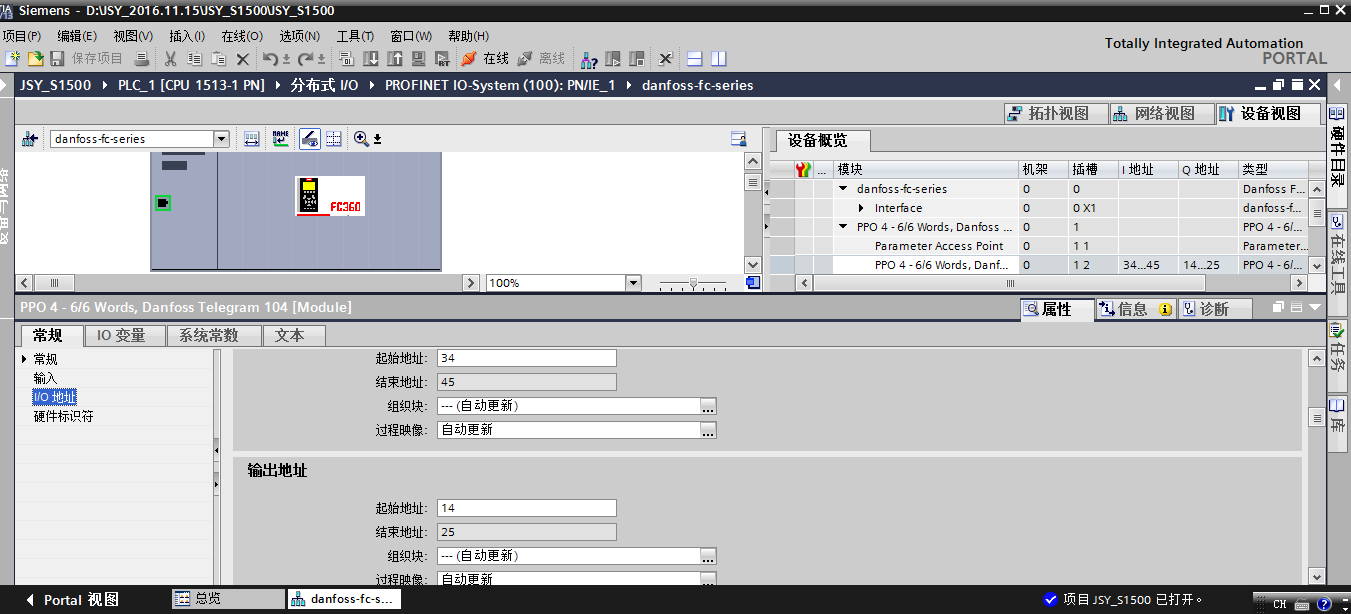Viewport: 1351px width, 614px height.
Task: Open the Hardware catalog side panel
Action: click(x=1338, y=158)
